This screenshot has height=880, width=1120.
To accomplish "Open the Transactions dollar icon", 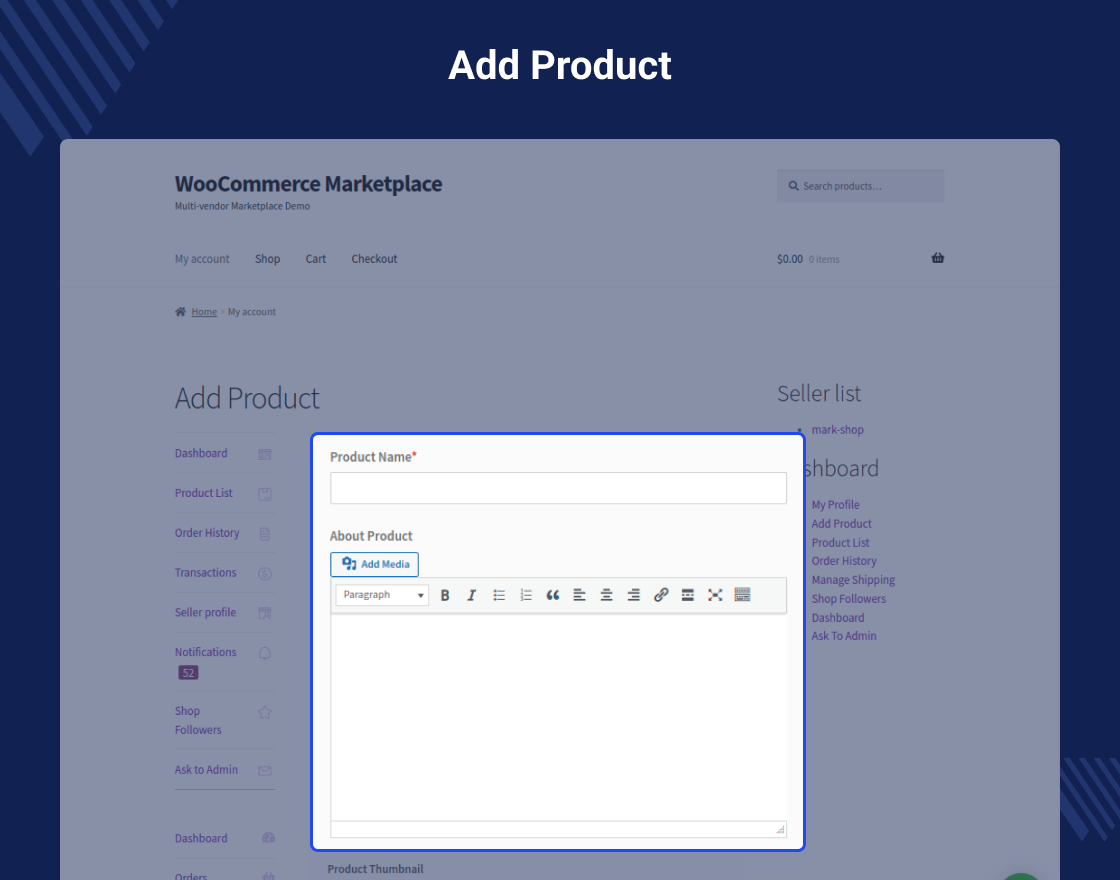I will pyautogui.click(x=264, y=573).
